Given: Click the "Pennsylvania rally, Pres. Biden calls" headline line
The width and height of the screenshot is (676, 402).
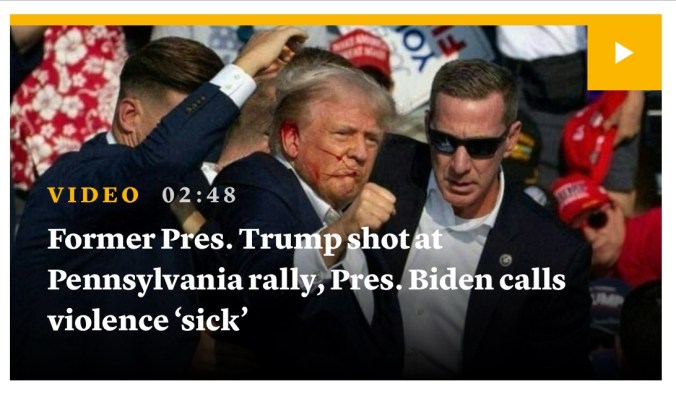Looking at the screenshot, I should click(306, 280).
